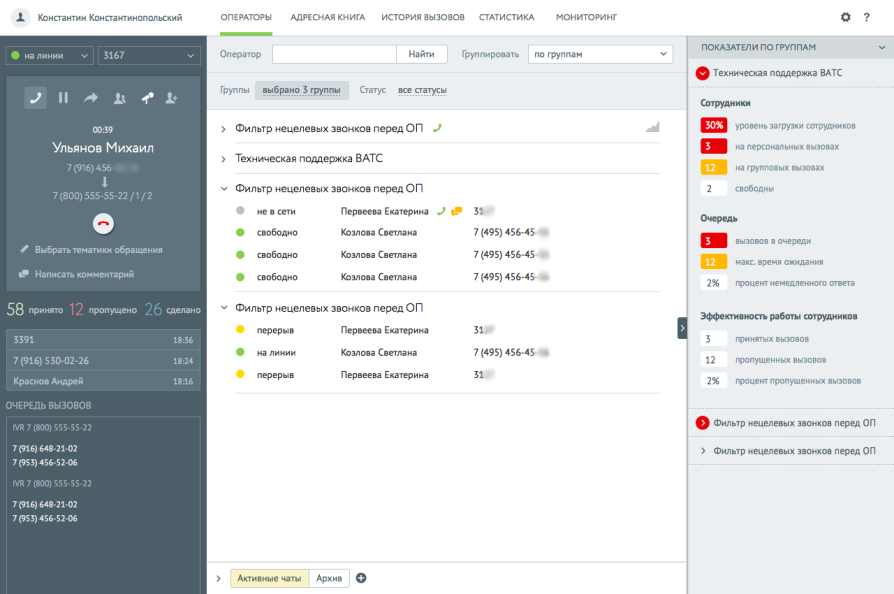Expand the first Фильтр нецелевых звонков group
894x594 pixels.
coord(224,129)
